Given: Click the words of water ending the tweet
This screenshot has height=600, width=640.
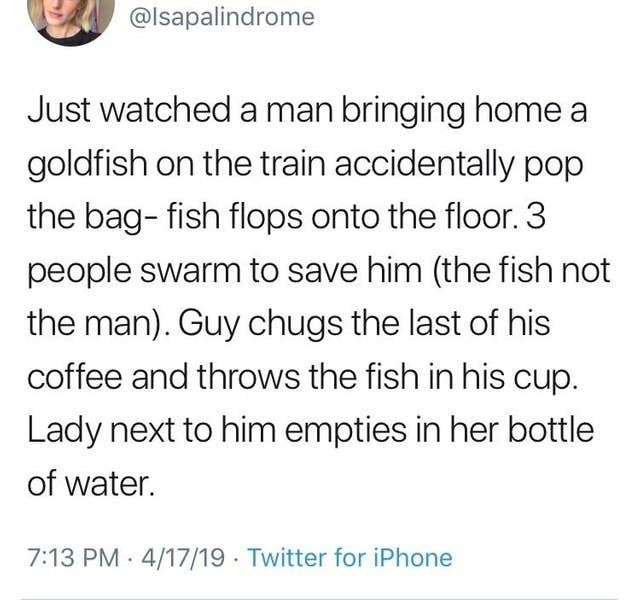Looking at the screenshot, I should point(91,483).
